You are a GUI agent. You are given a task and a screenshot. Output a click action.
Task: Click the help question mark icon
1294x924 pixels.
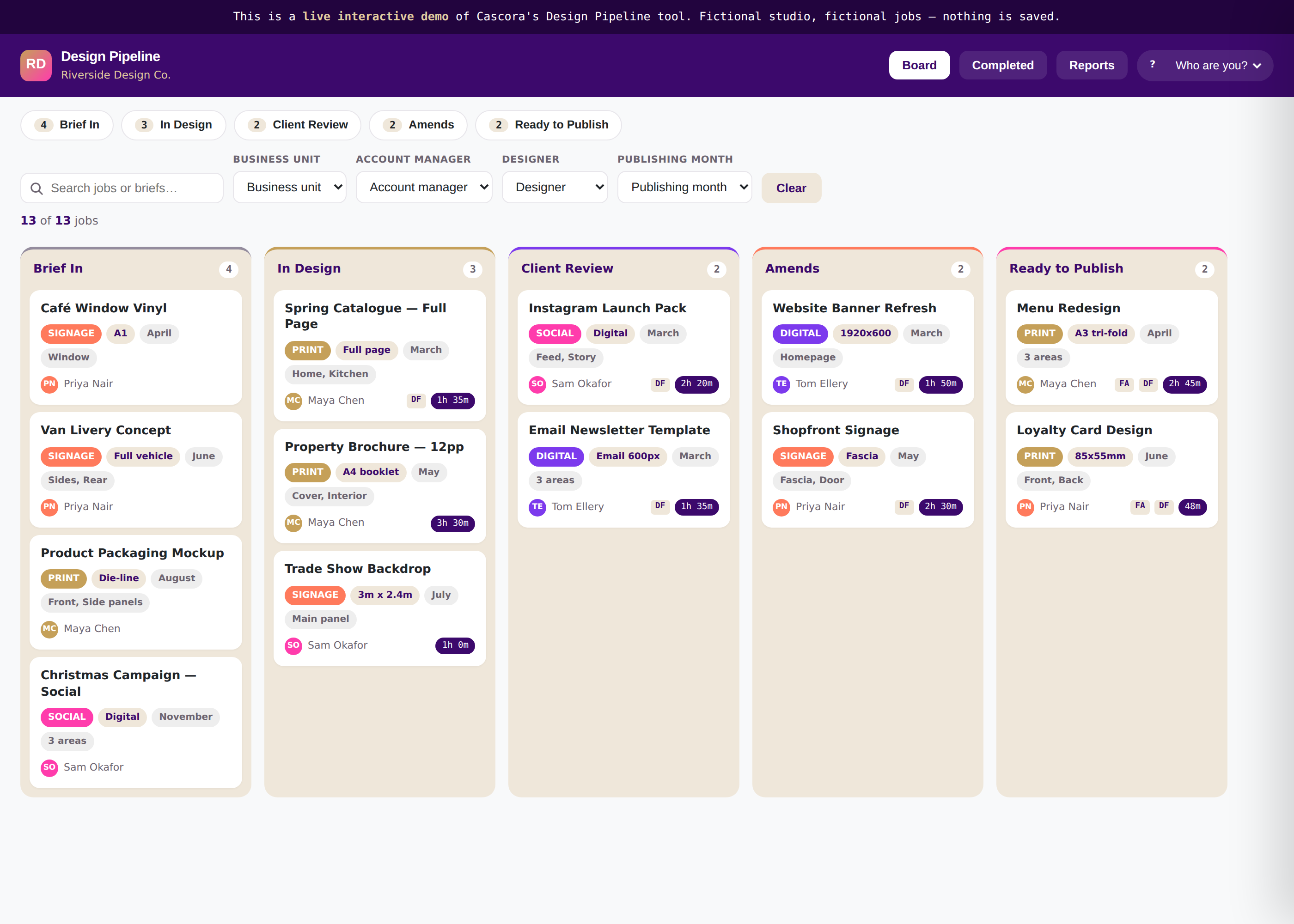coord(1152,65)
